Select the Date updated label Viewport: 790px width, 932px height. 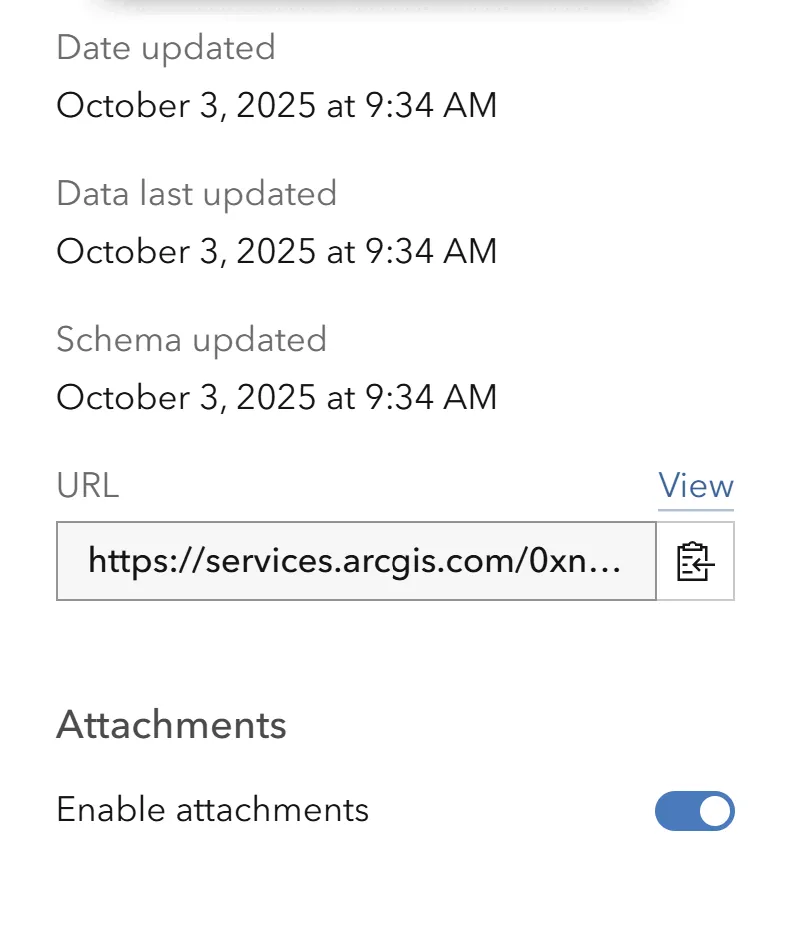pos(166,47)
